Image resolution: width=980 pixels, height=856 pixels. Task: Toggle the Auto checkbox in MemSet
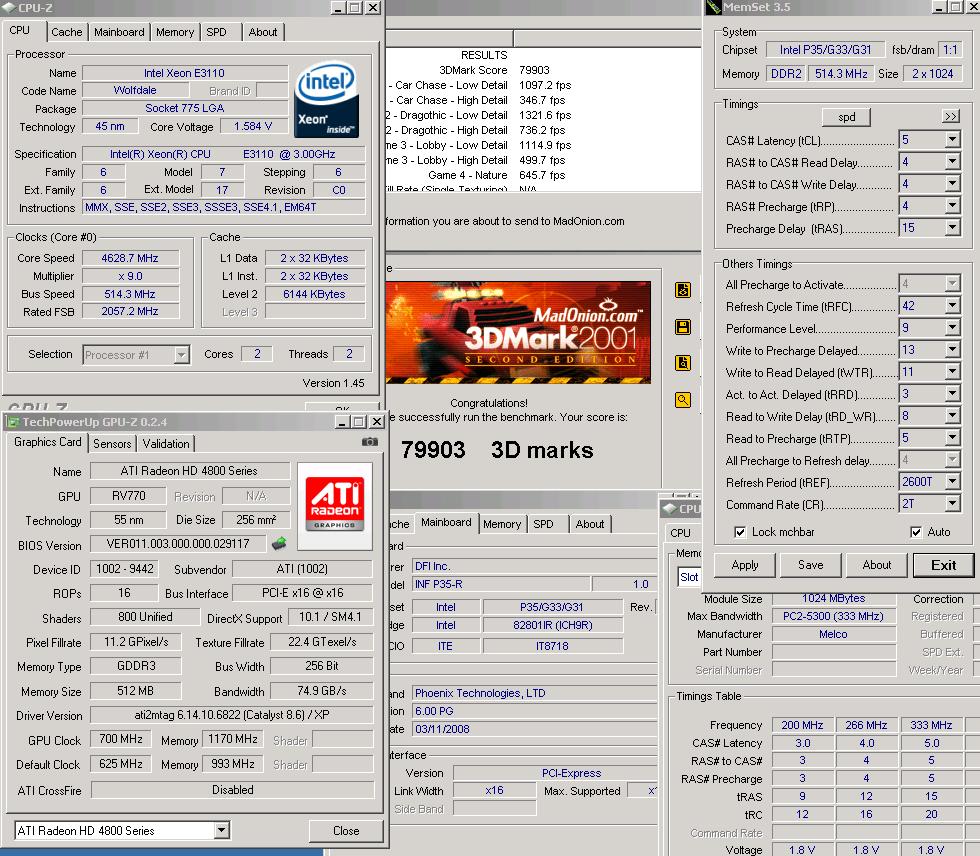916,532
